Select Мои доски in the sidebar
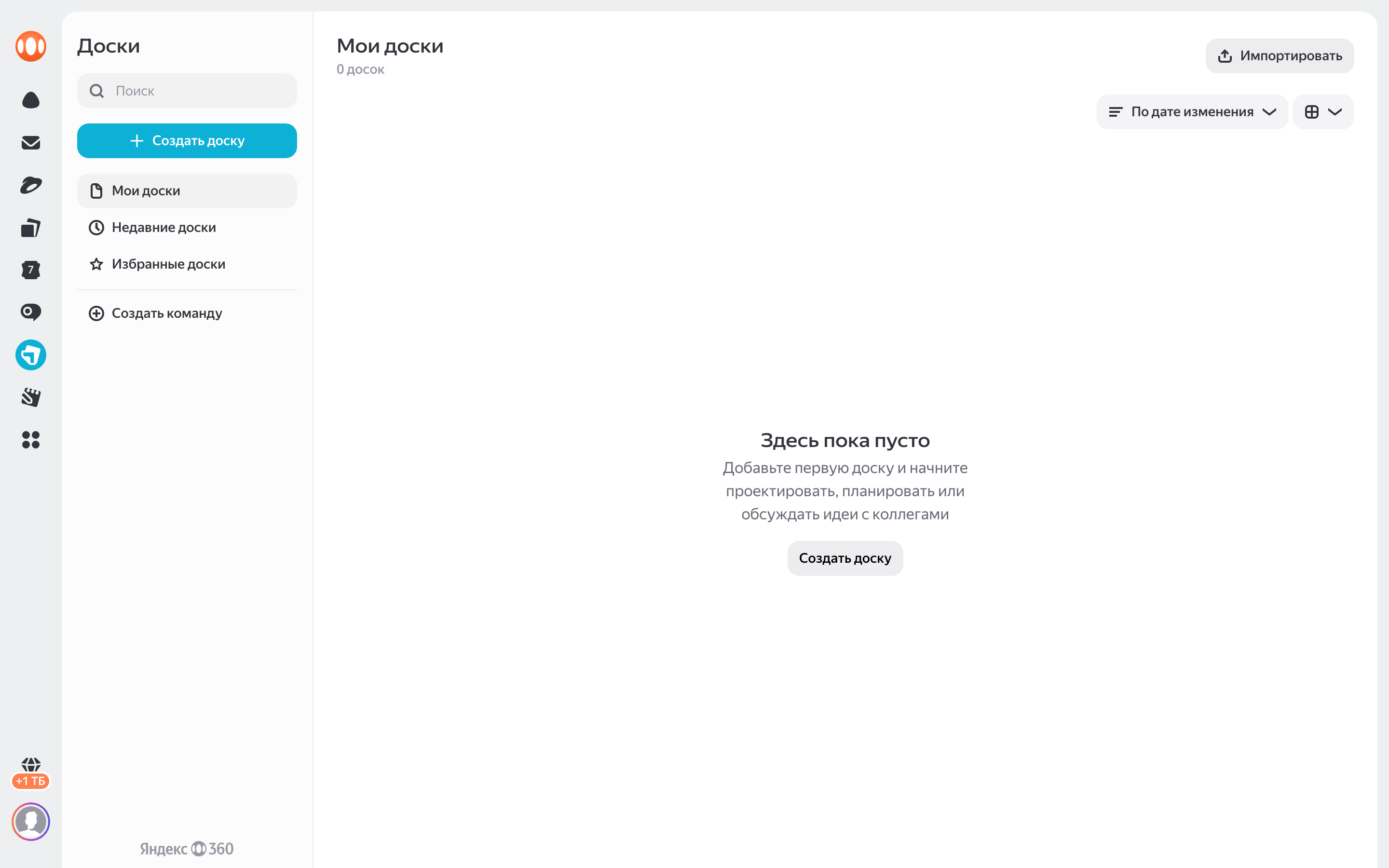 tap(187, 190)
